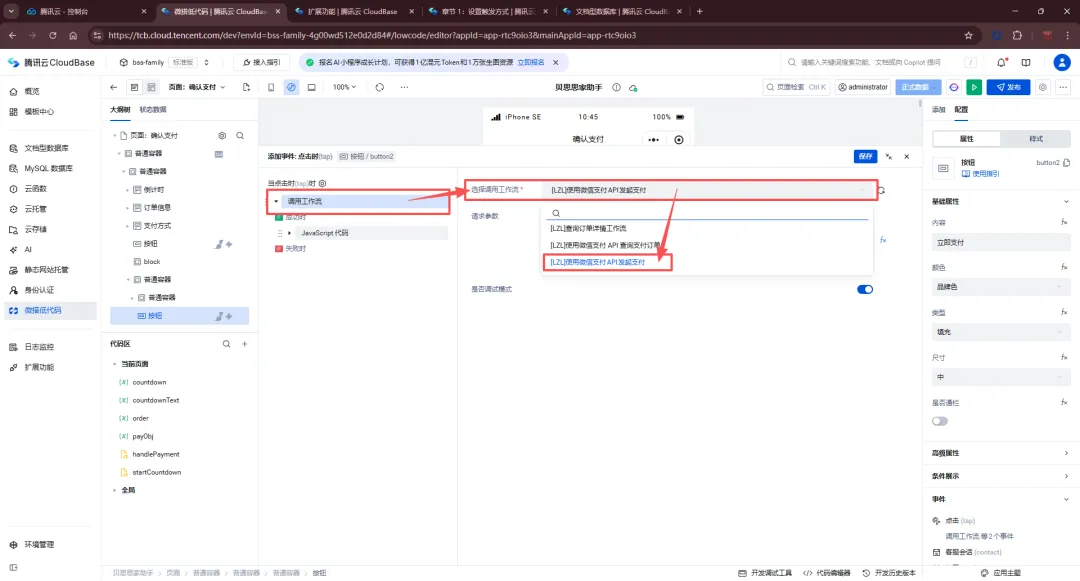
Task: Click the 发布 publish button
Action: click(x=1008, y=87)
